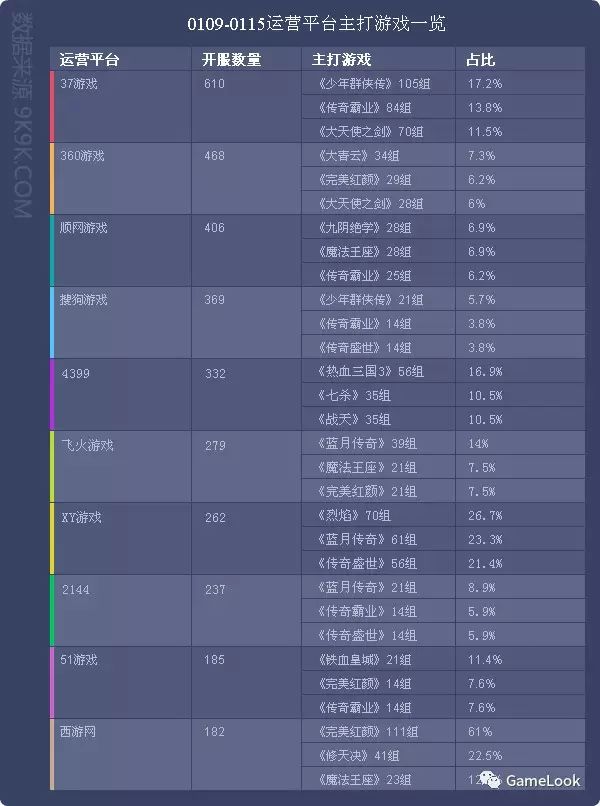Click server count 185
Screen dimensions: 600x806
coord(214,660)
